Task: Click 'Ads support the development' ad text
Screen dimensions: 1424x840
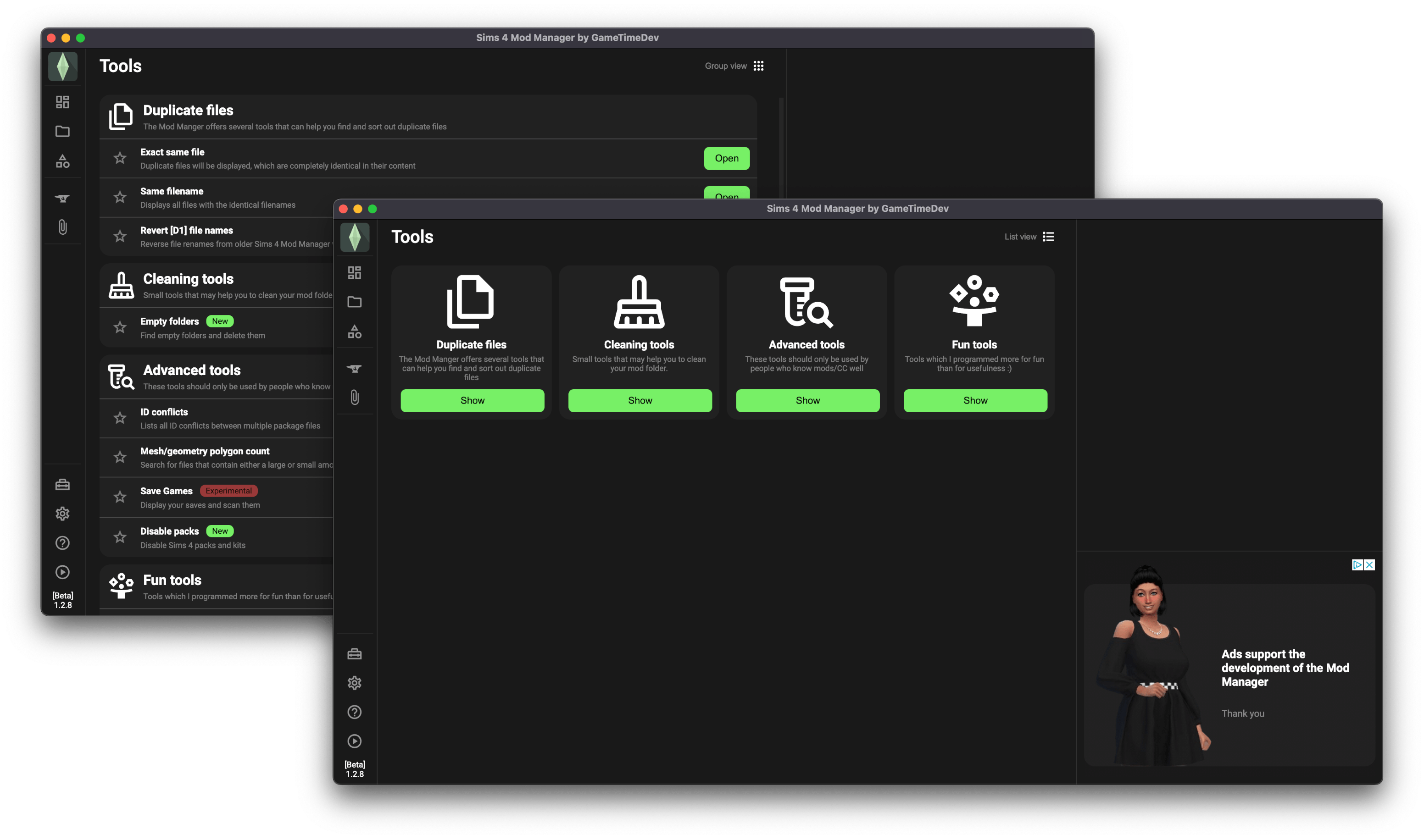Action: click(1285, 668)
